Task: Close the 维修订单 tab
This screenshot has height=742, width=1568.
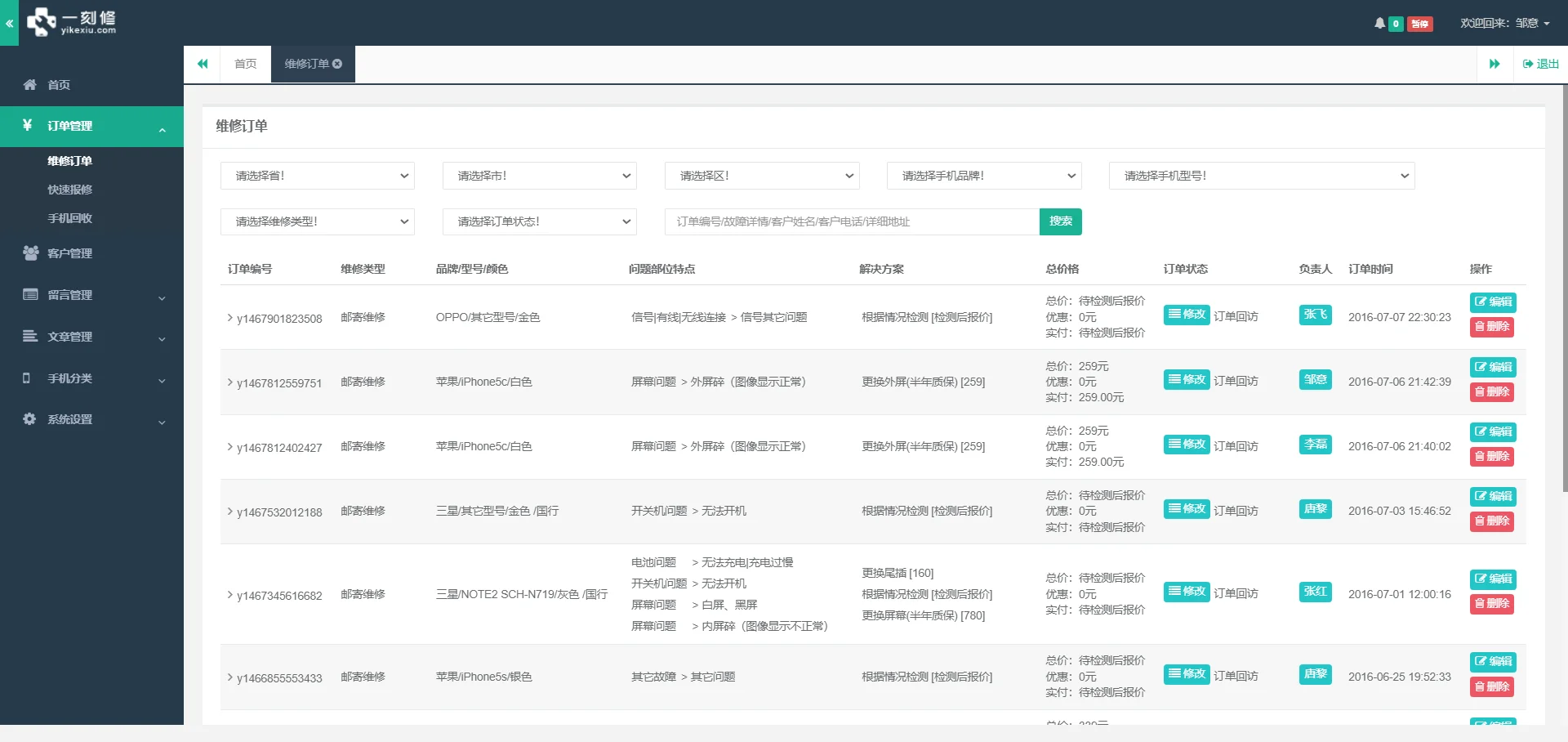Action: [337, 64]
